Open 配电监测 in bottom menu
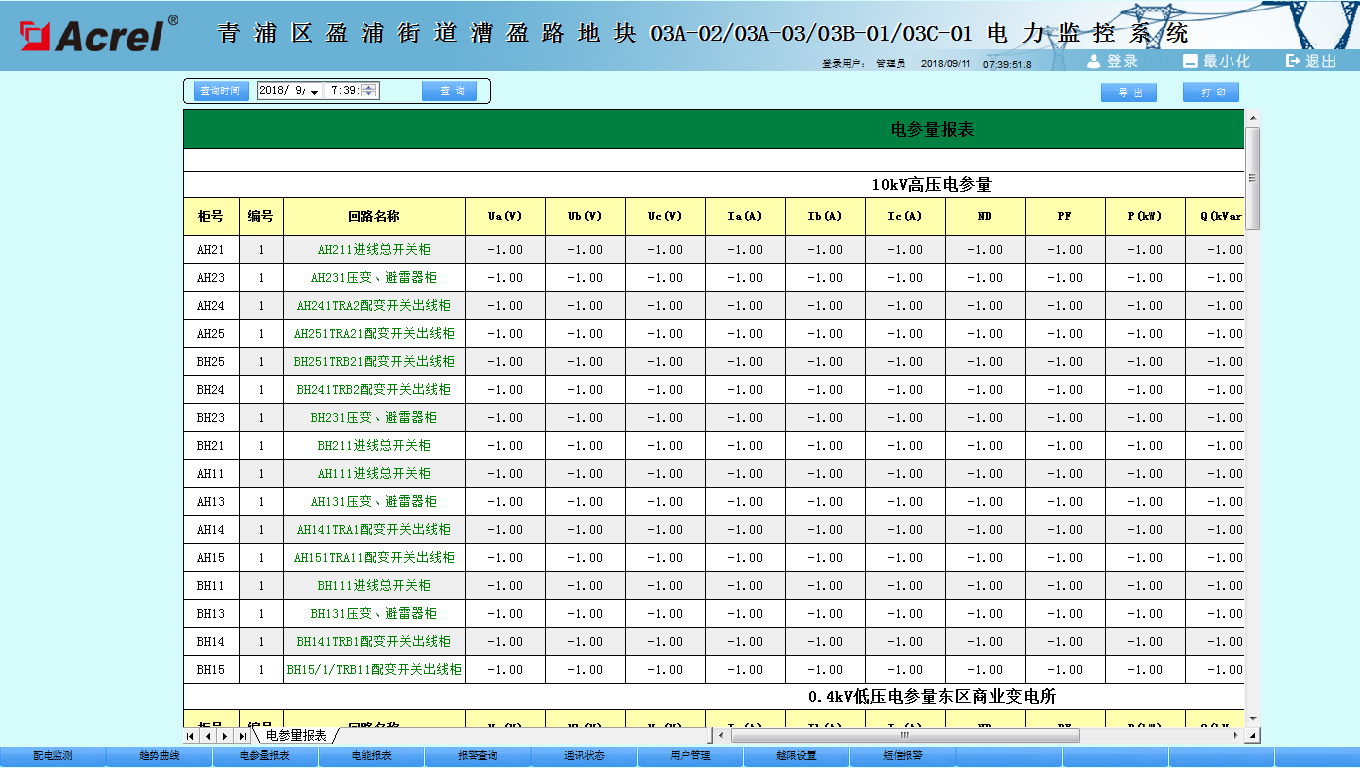Image resolution: width=1360 pixels, height=768 pixels. point(53,756)
